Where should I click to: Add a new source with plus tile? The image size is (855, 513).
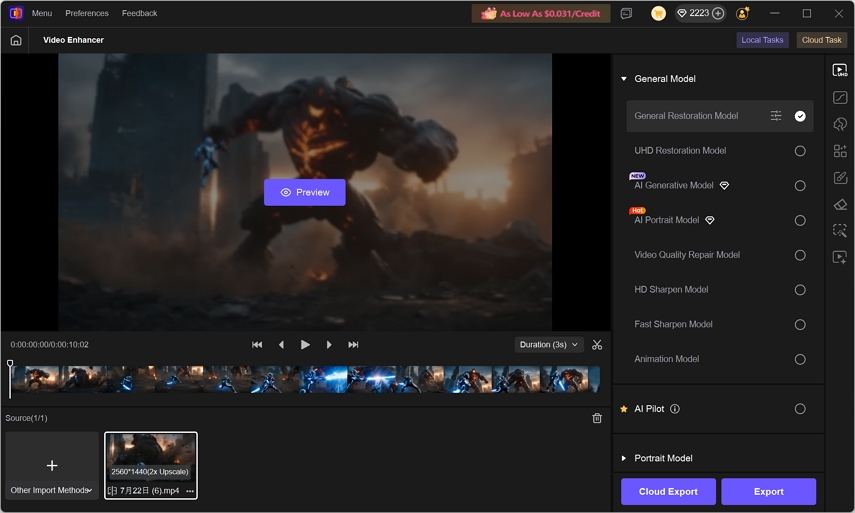[x=52, y=466]
